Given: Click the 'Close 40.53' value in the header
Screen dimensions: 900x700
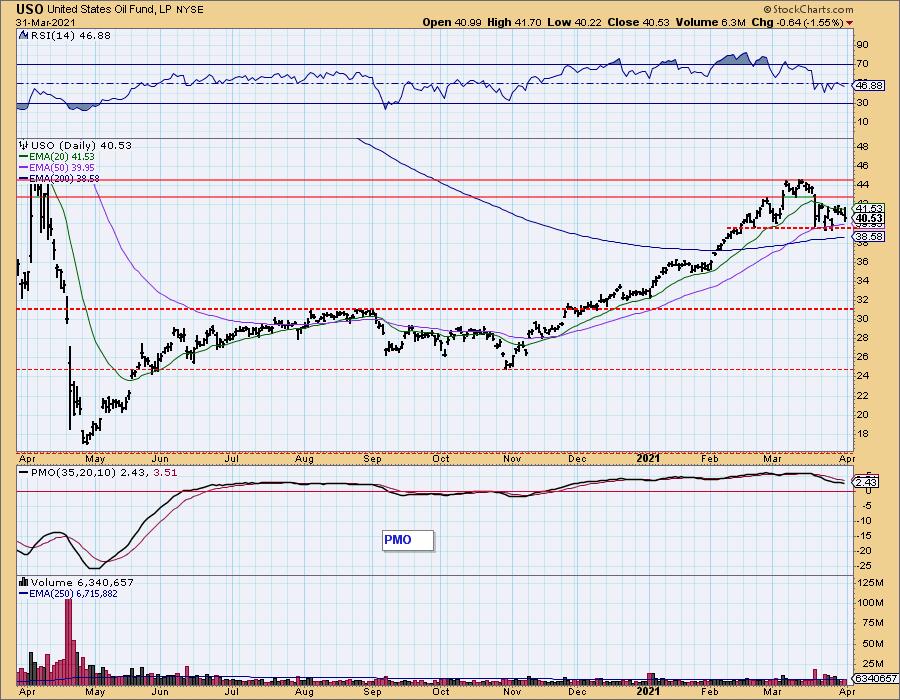Looking at the screenshot, I should pos(639,22).
